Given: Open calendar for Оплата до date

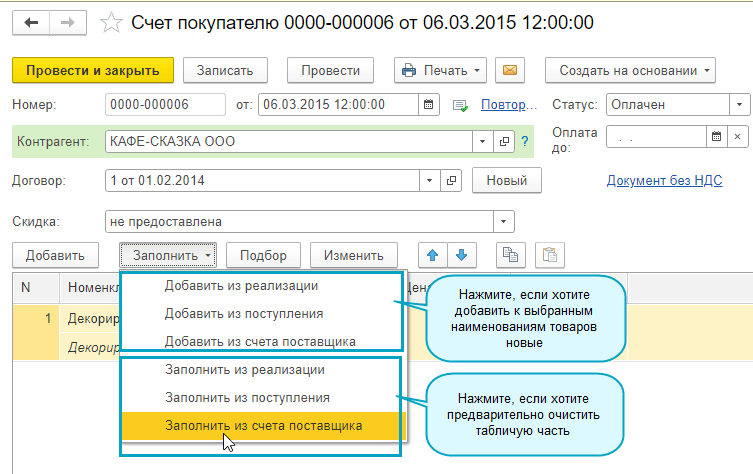Looking at the screenshot, I should tap(716, 135).
